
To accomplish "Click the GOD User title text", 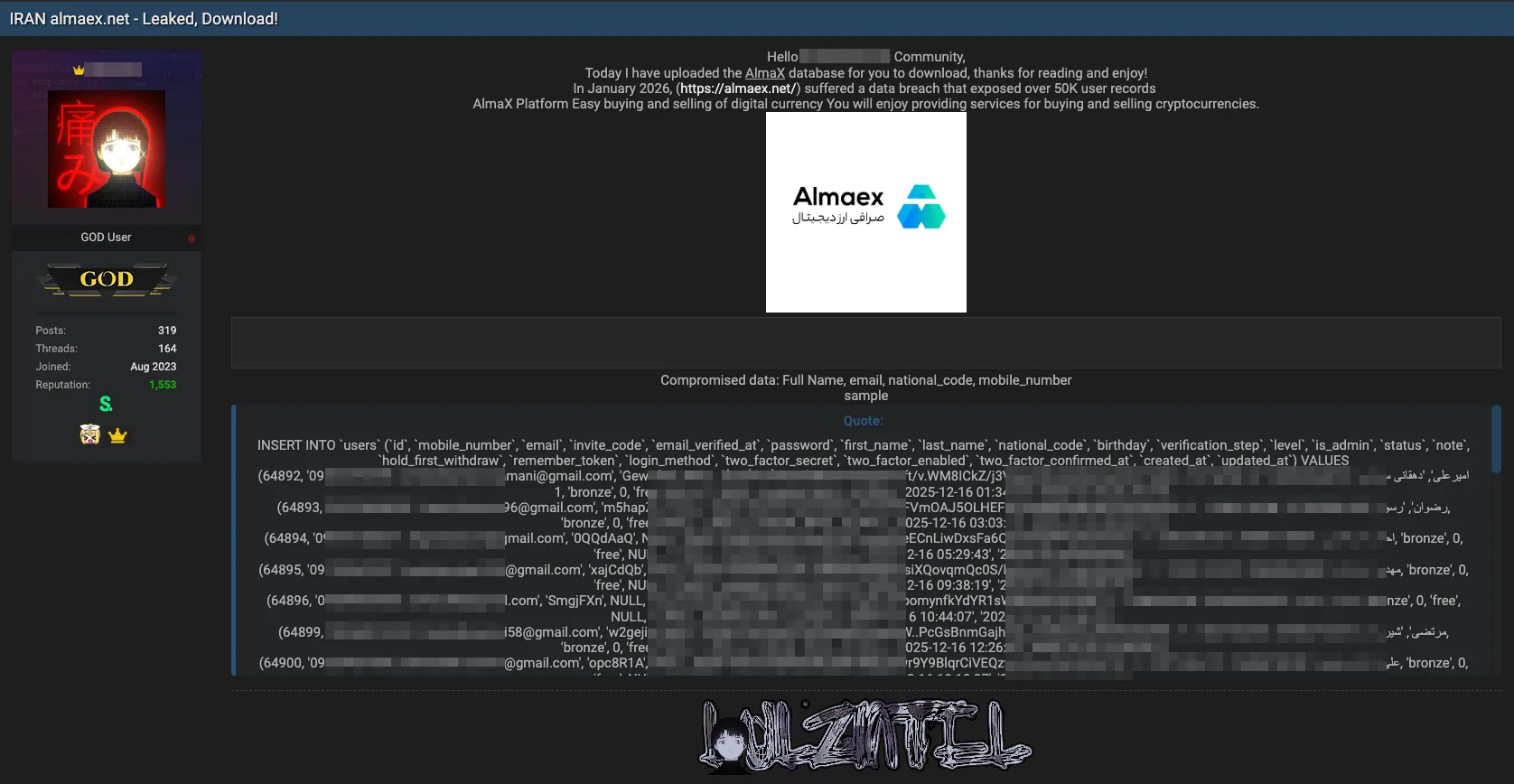I will [106, 238].
